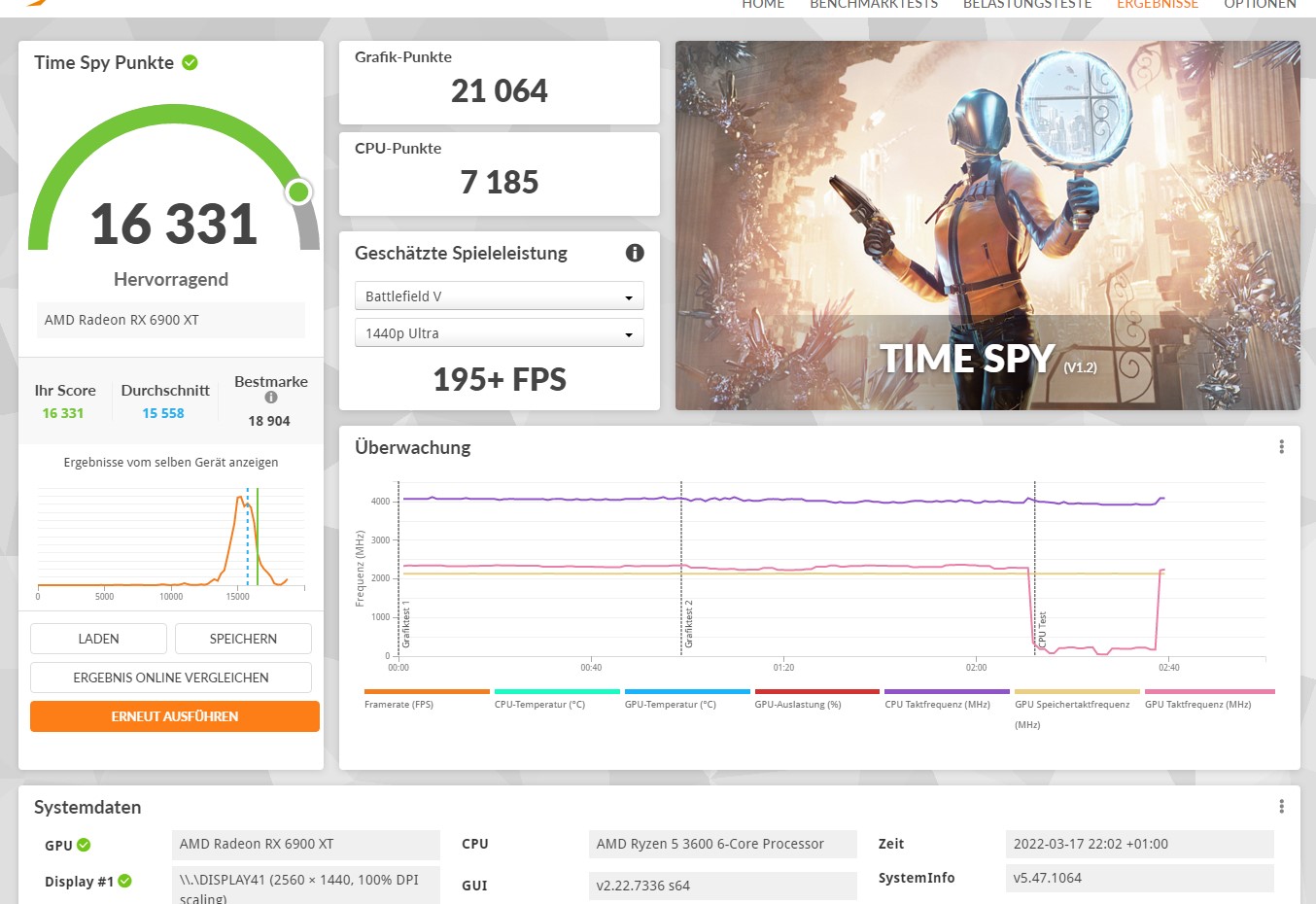Click the green checkmark beside Display #1
This screenshot has height=904, width=1316.
124,882
